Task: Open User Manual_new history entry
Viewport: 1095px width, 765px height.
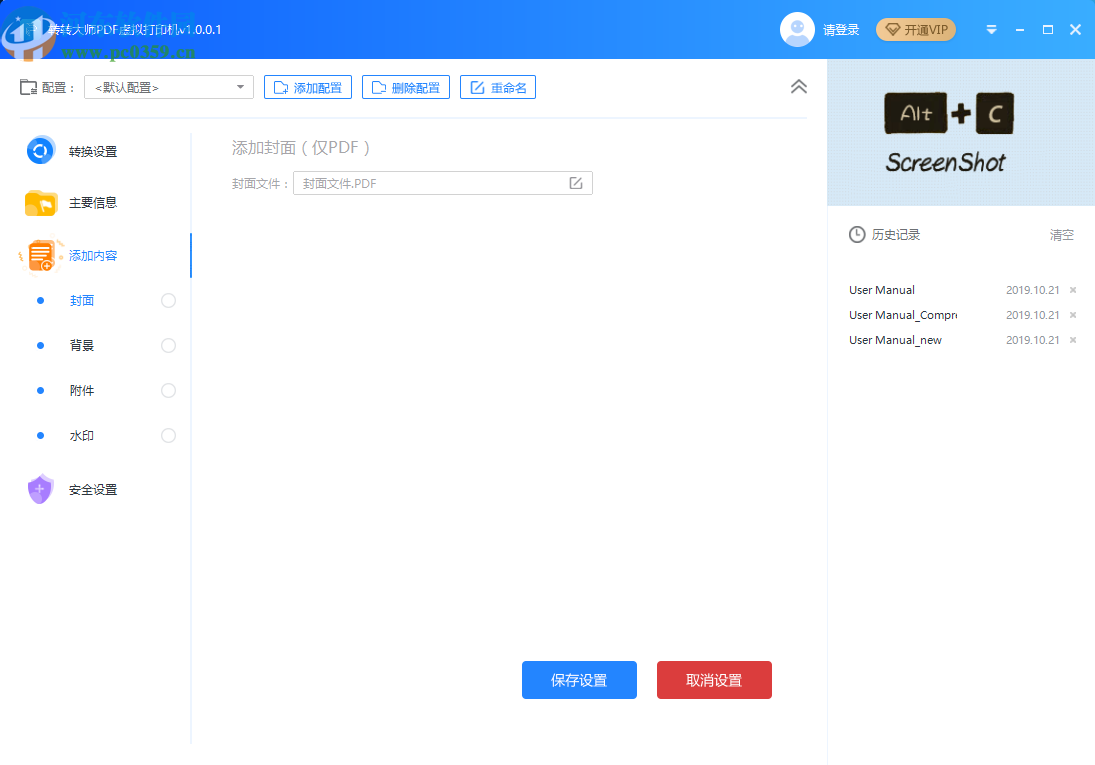Action: (895, 340)
